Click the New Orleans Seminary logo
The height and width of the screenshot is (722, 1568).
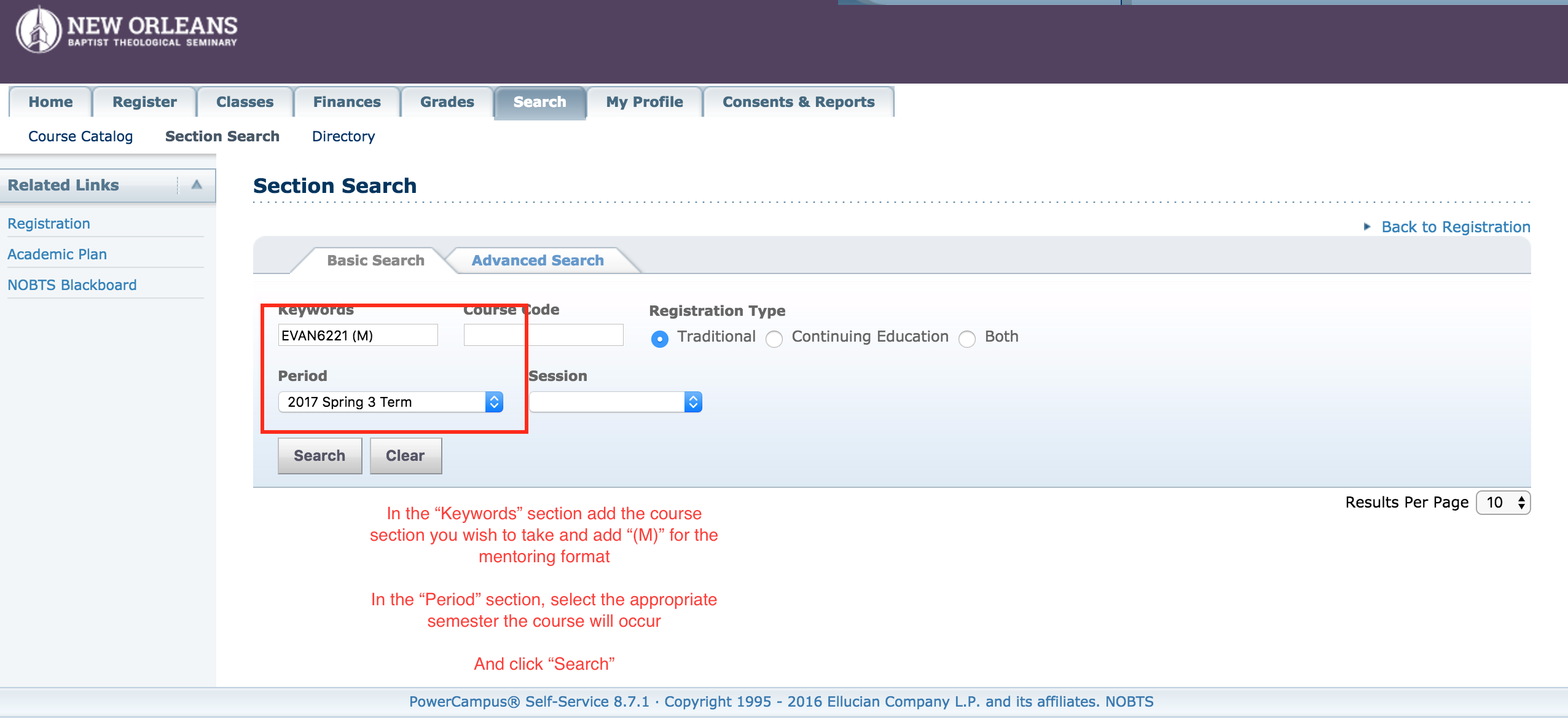coord(126,31)
